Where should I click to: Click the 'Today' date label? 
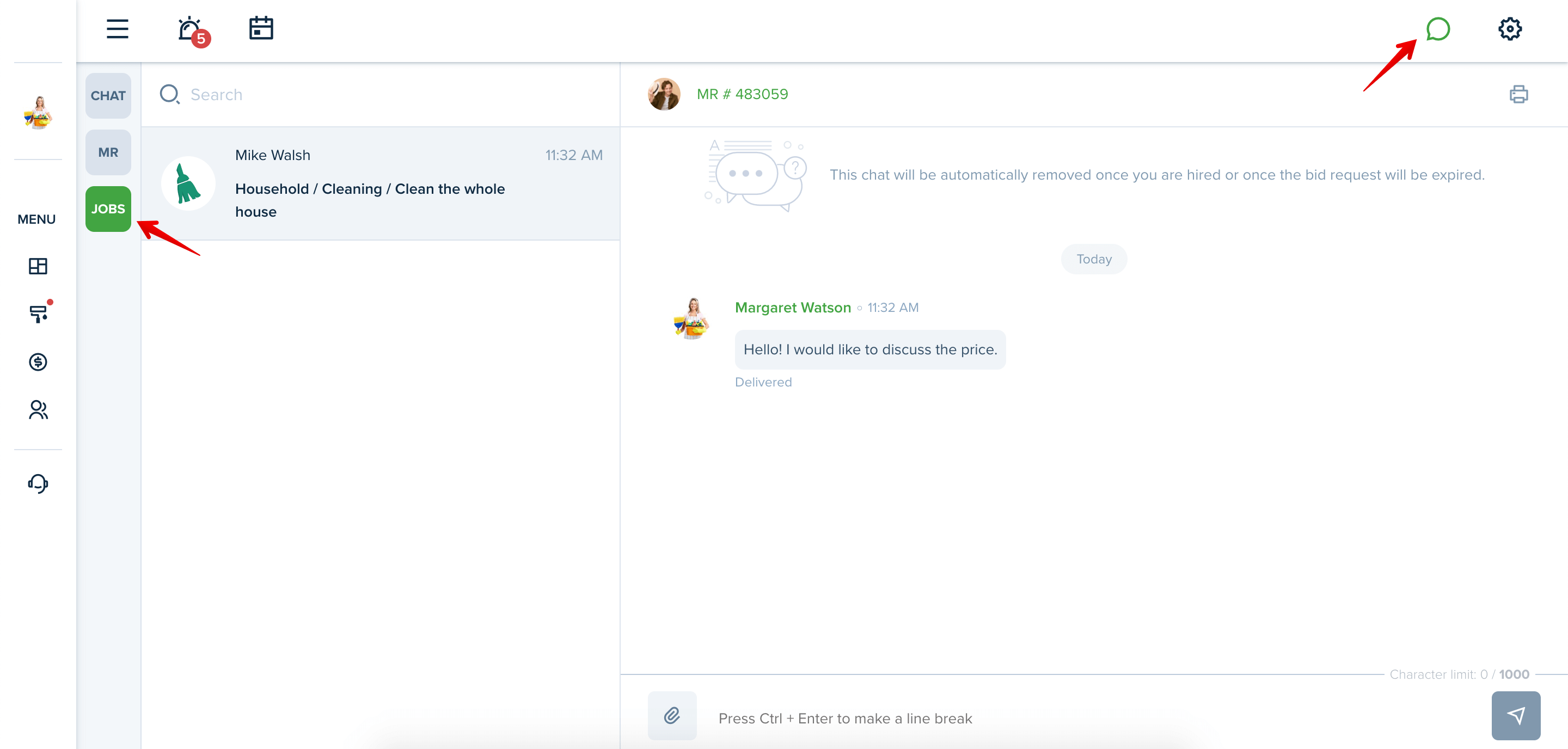point(1094,259)
